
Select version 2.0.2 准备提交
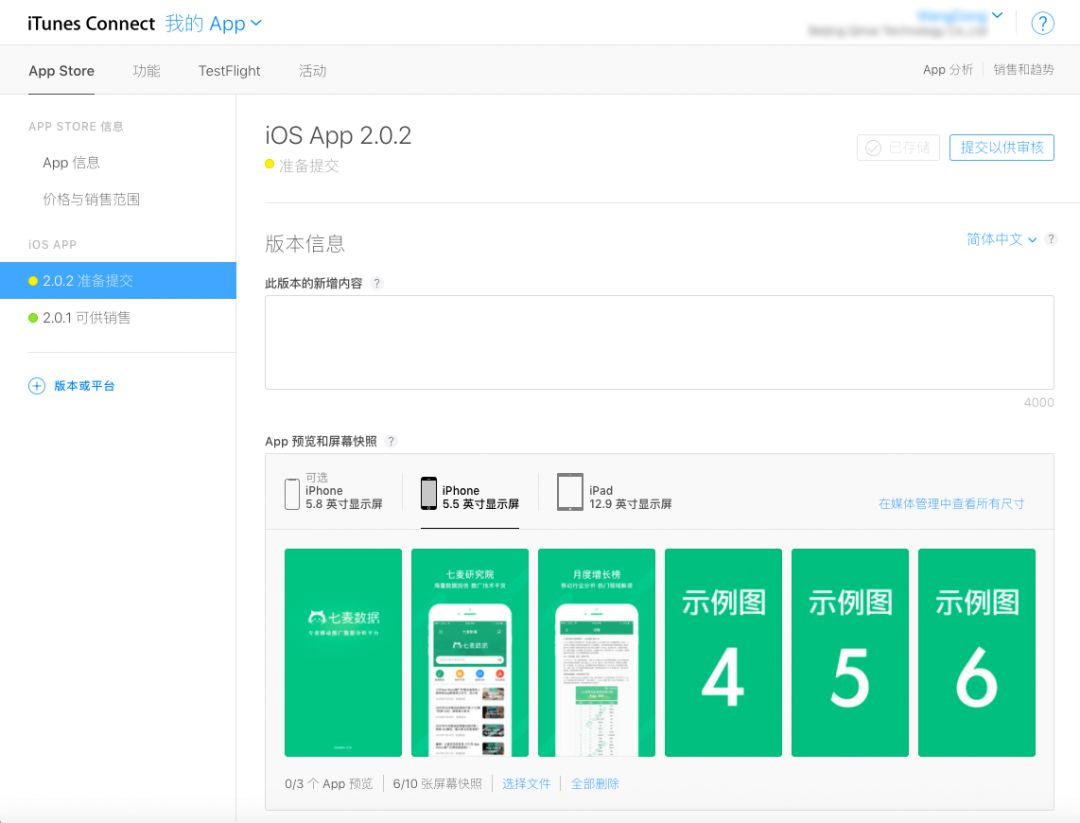pos(118,280)
